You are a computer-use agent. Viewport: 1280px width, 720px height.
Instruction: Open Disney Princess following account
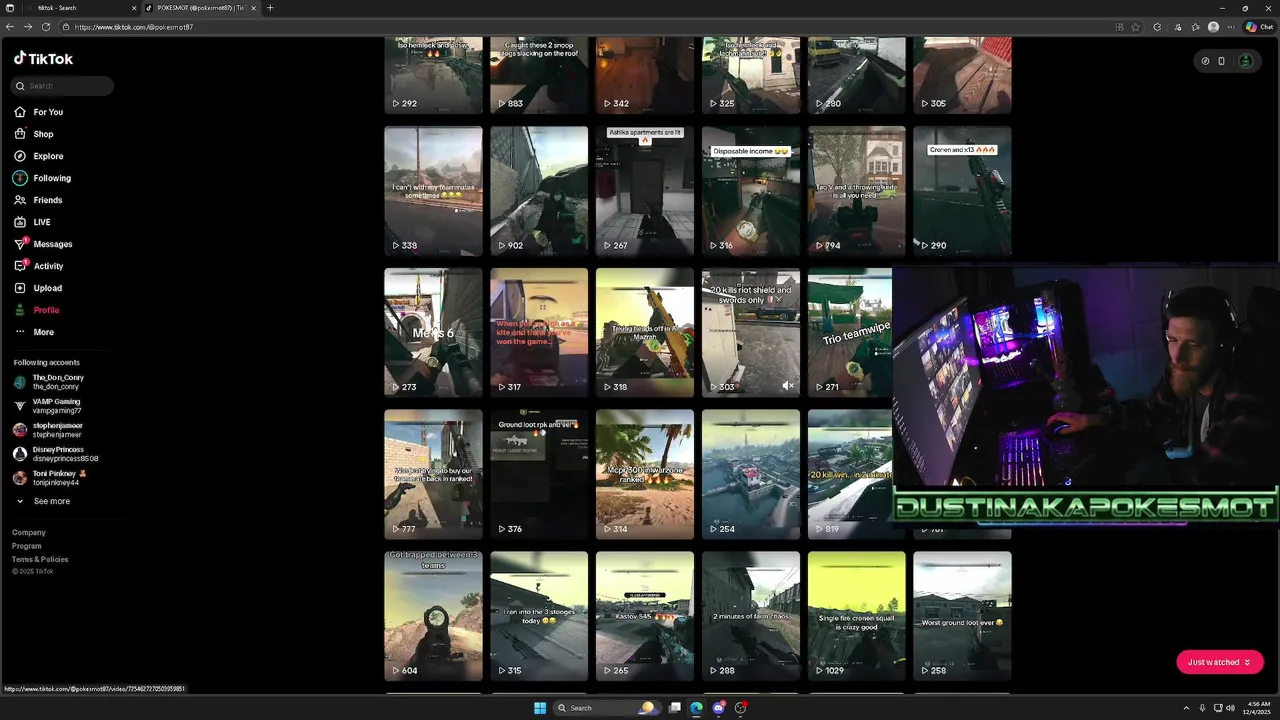click(55, 454)
